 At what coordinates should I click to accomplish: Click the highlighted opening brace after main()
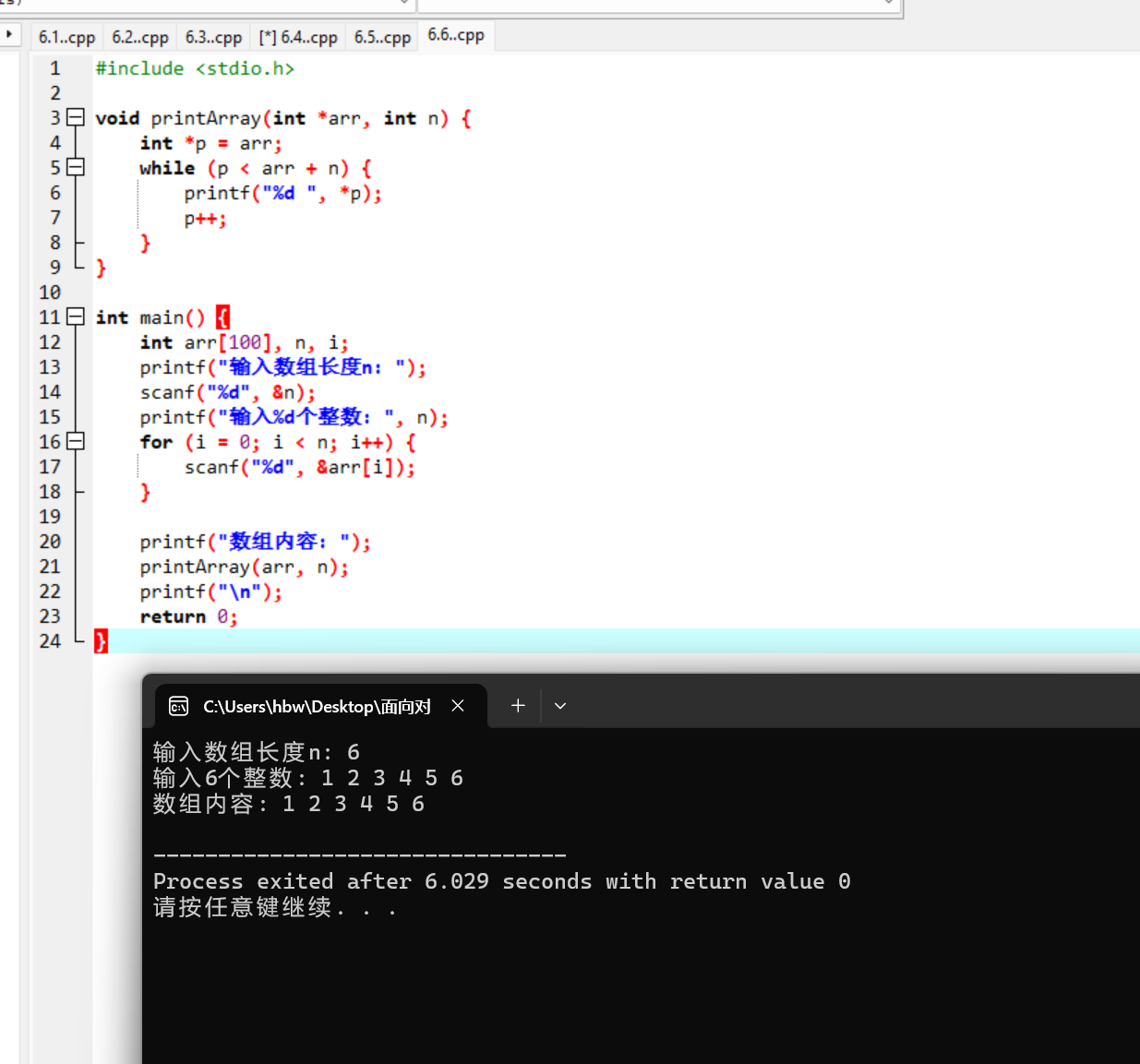pyautogui.click(x=222, y=317)
